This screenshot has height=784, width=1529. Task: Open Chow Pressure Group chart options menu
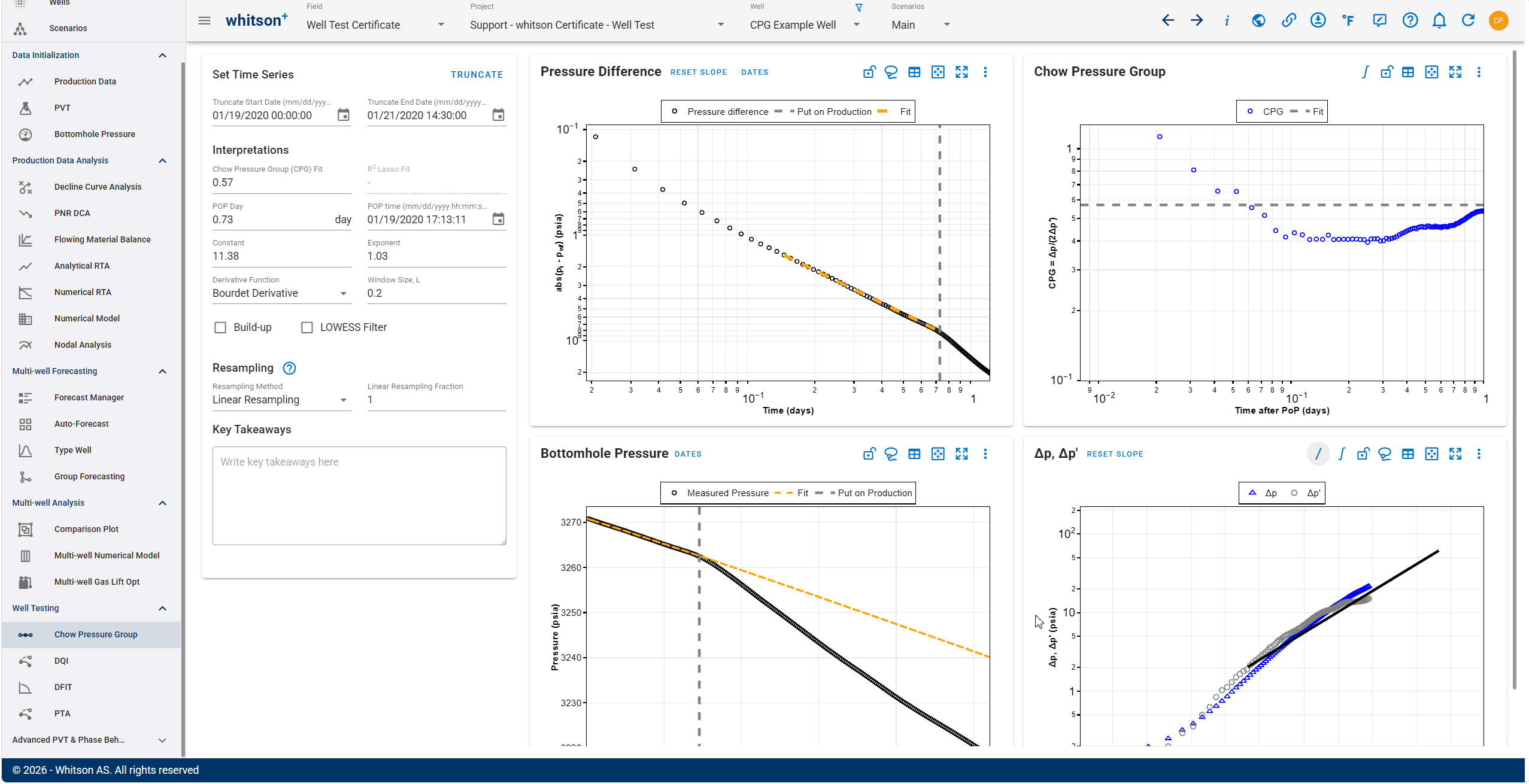click(x=1479, y=72)
